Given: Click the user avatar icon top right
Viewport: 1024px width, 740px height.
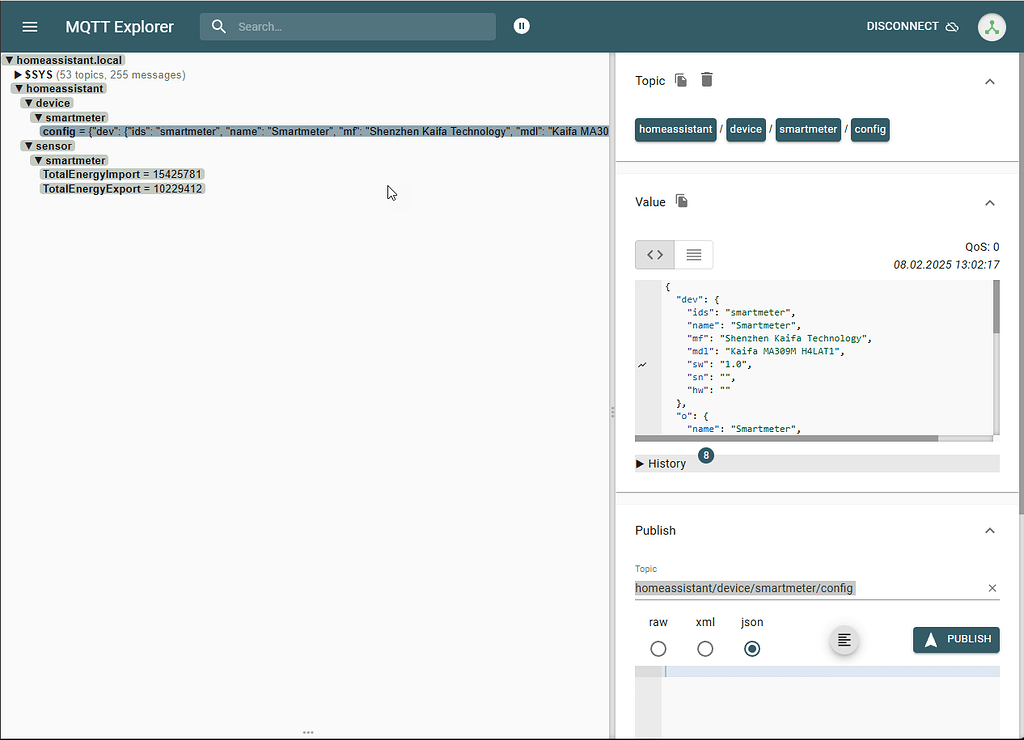Looking at the screenshot, I should click(991, 27).
